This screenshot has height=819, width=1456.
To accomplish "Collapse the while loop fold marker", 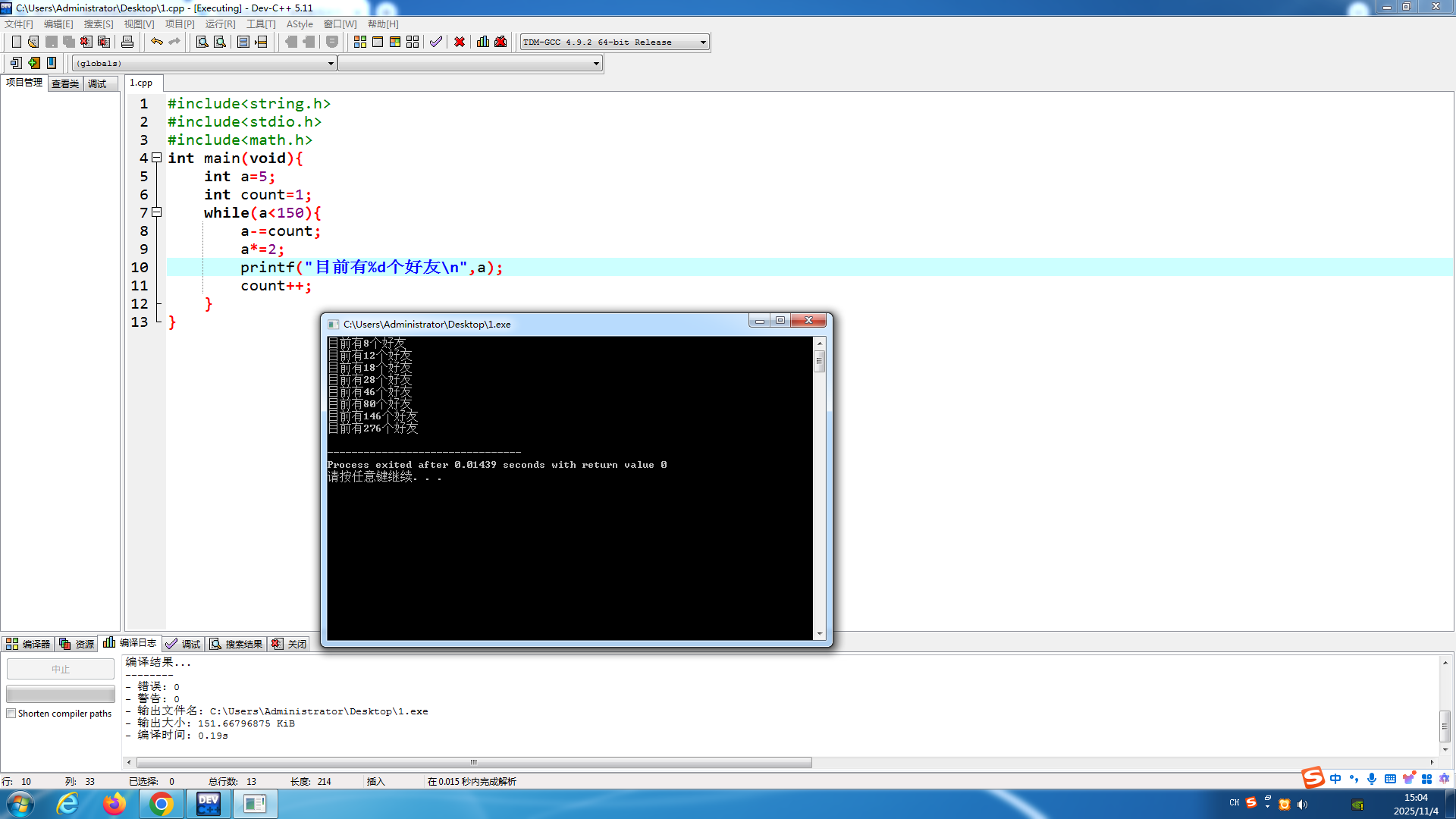I will 157,212.
